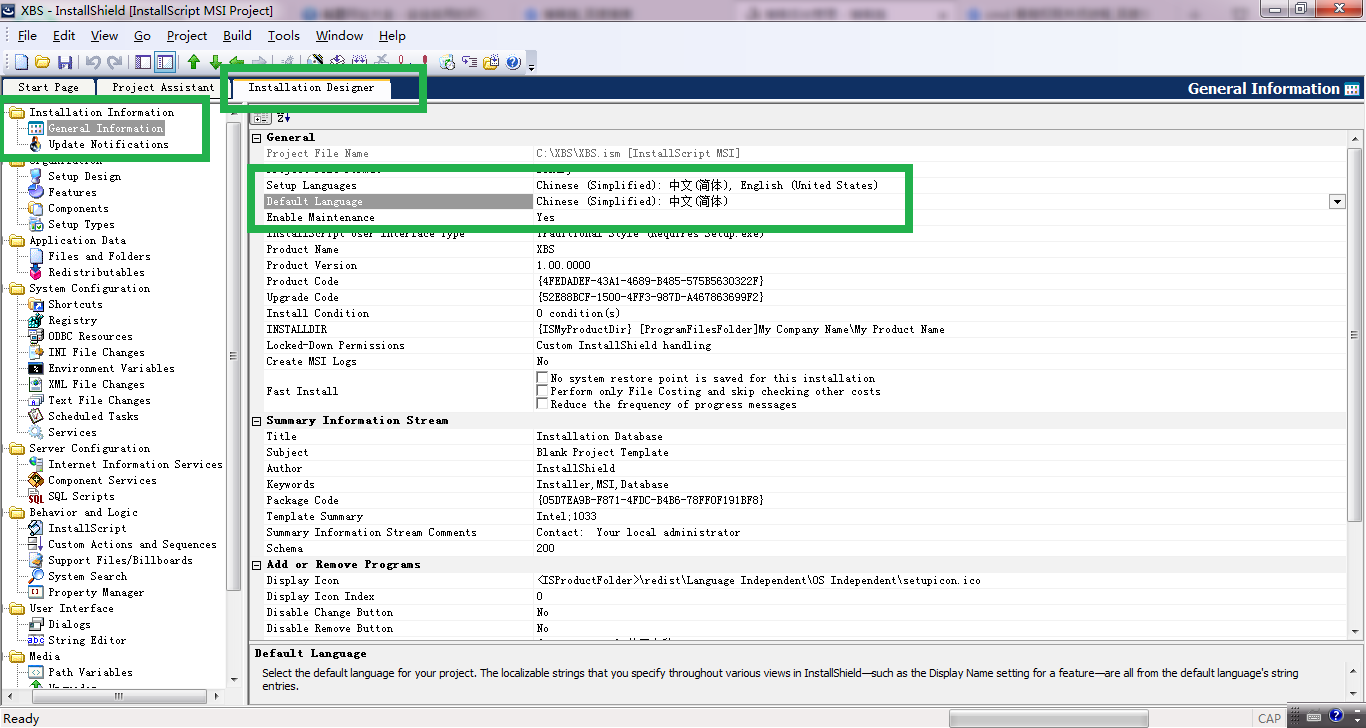Open the Setup Types view
1366x728 pixels.
[81, 224]
